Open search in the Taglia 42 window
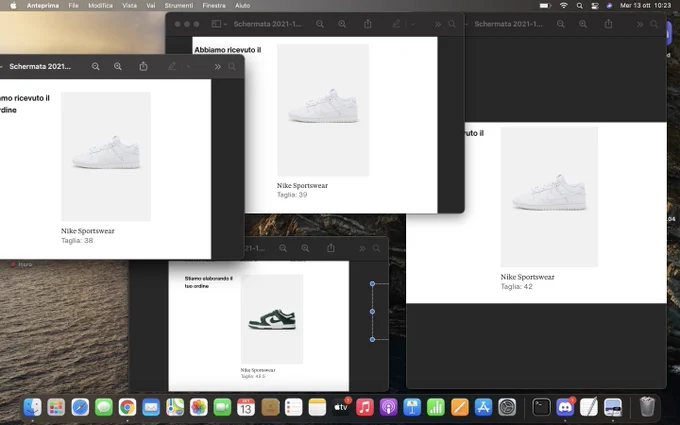 click(x=654, y=24)
